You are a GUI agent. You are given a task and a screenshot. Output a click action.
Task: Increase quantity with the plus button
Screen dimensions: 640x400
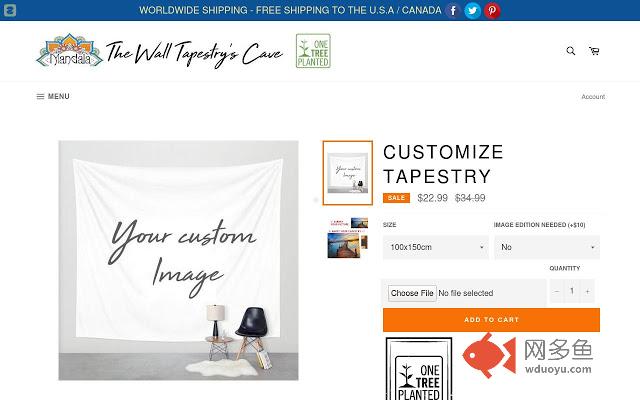pyautogui.click(x=587, y=291)
